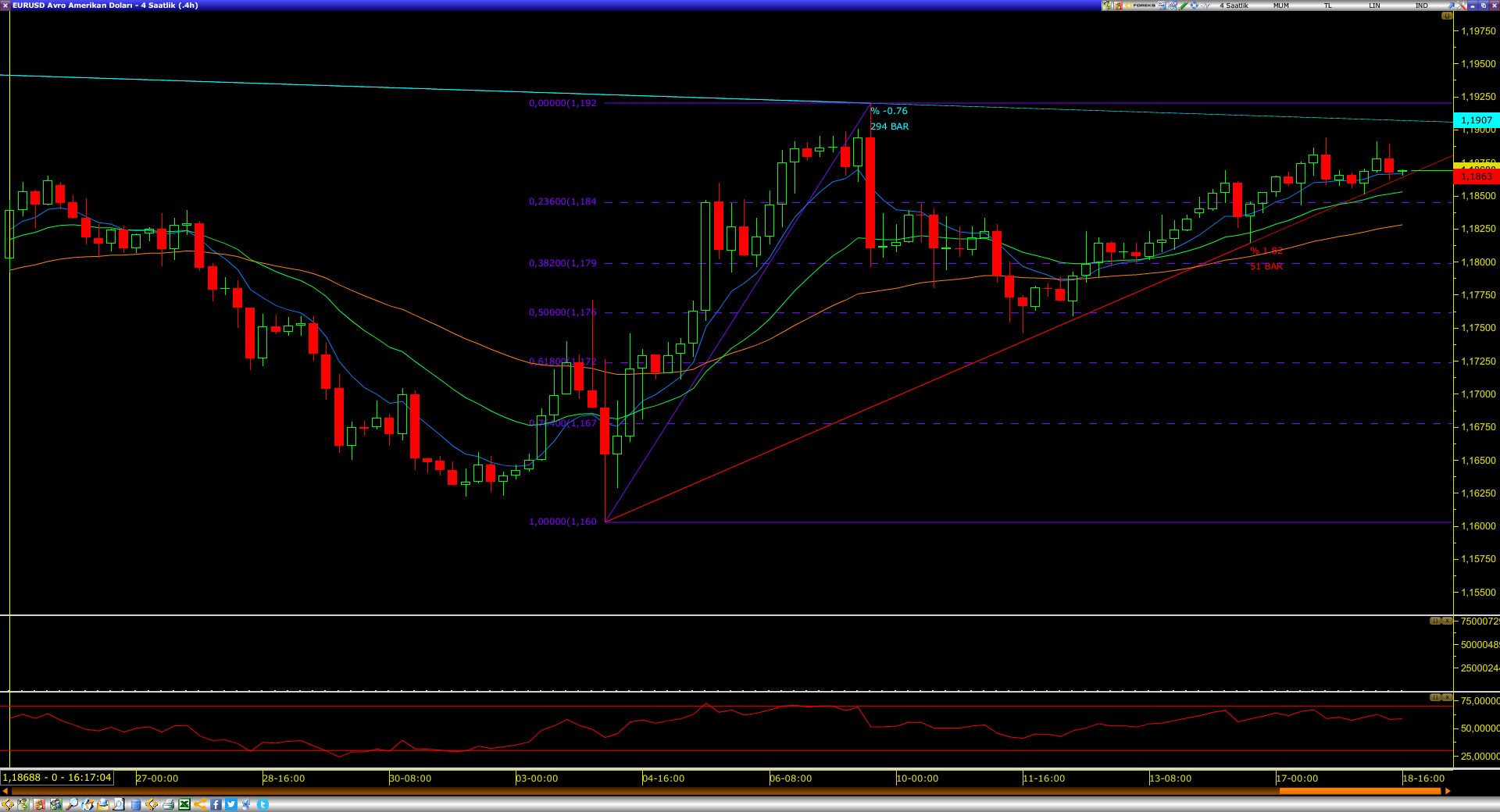Click the 10-00:00 time axis label
This screenshot has height=812, width=1500.
(x=917, y=778)
